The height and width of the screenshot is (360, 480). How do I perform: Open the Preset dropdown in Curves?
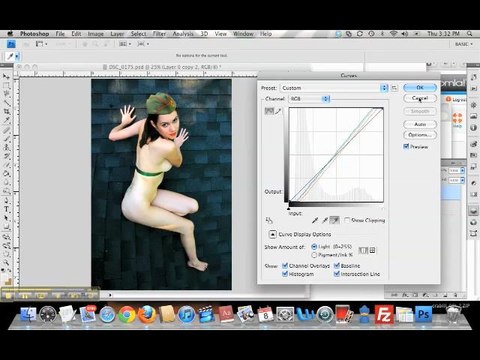[x=334, y=88]
